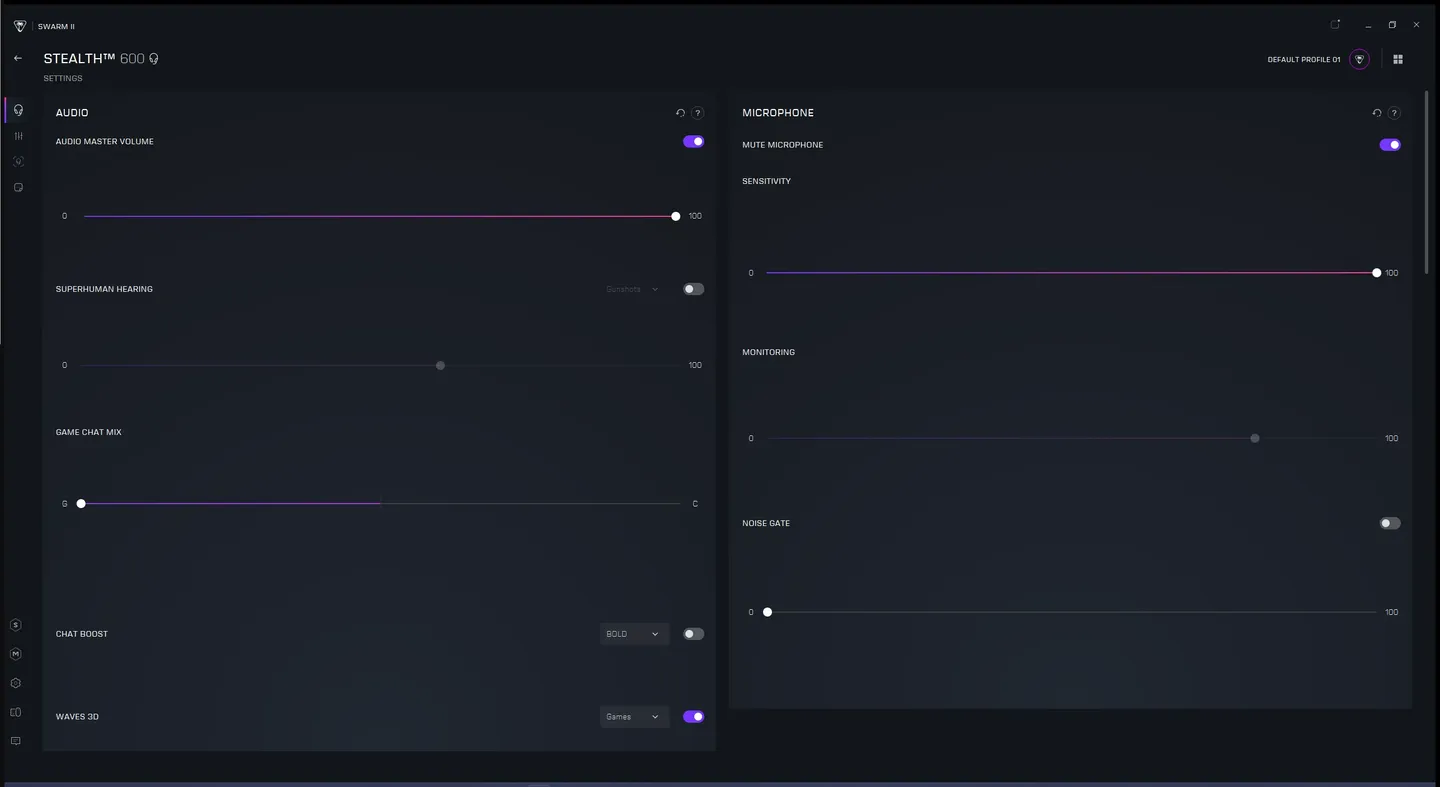
Task: Expand the Chat Boost BOLD dropdown
Action: (634, 634)
